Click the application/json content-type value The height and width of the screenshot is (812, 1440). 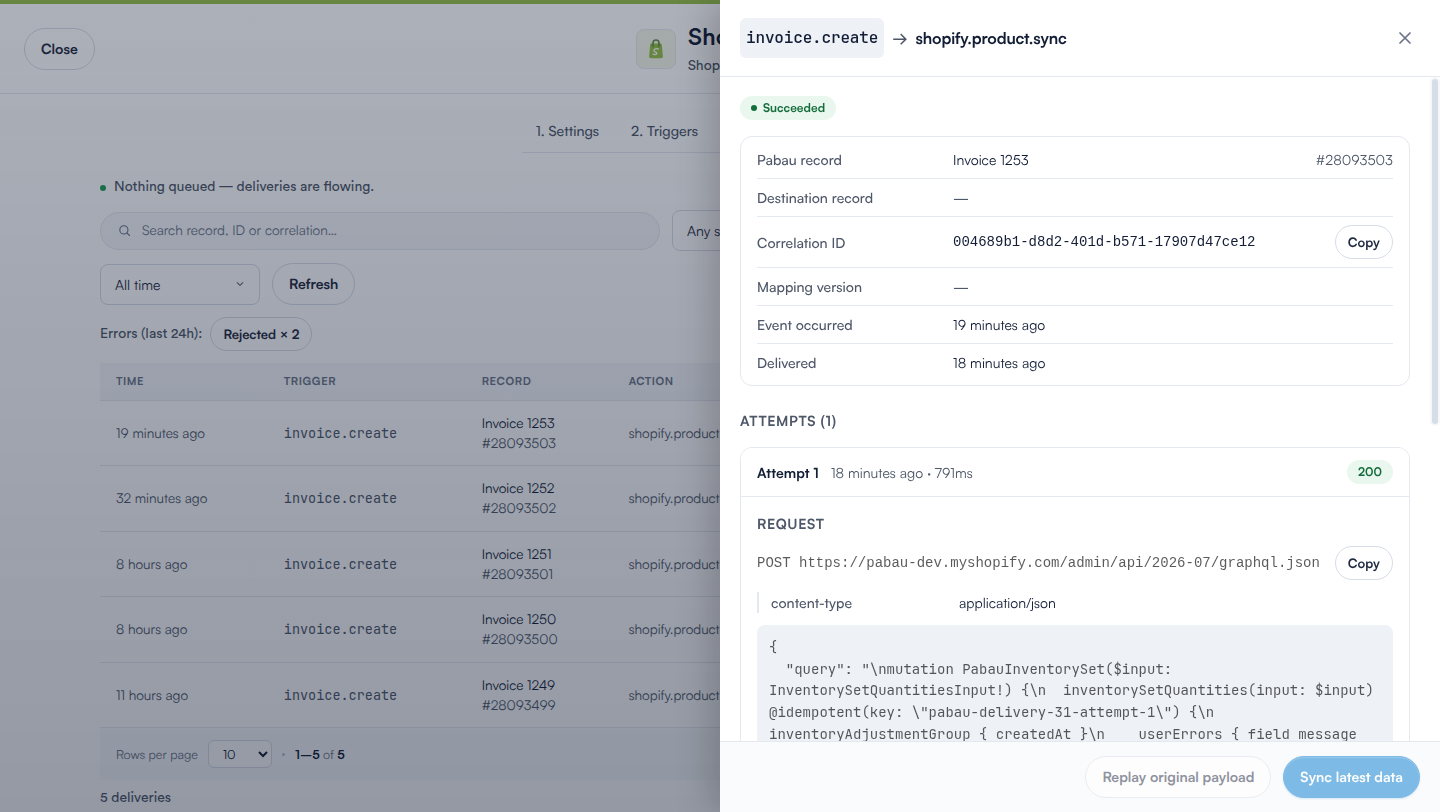click(x=1007, y=603)
